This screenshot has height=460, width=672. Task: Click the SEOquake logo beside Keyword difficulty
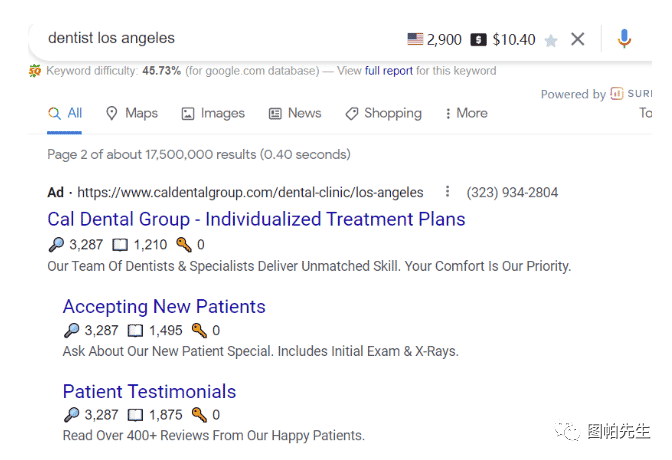click(35, 70)
